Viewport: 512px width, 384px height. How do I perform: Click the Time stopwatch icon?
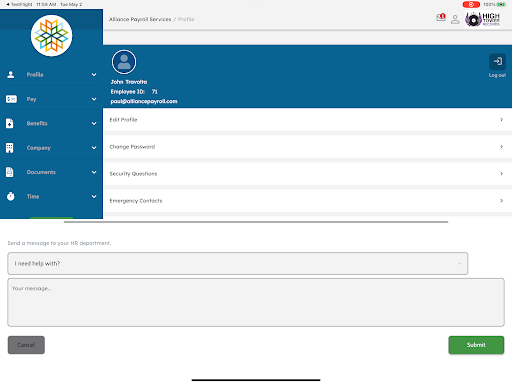coord(11,196)
